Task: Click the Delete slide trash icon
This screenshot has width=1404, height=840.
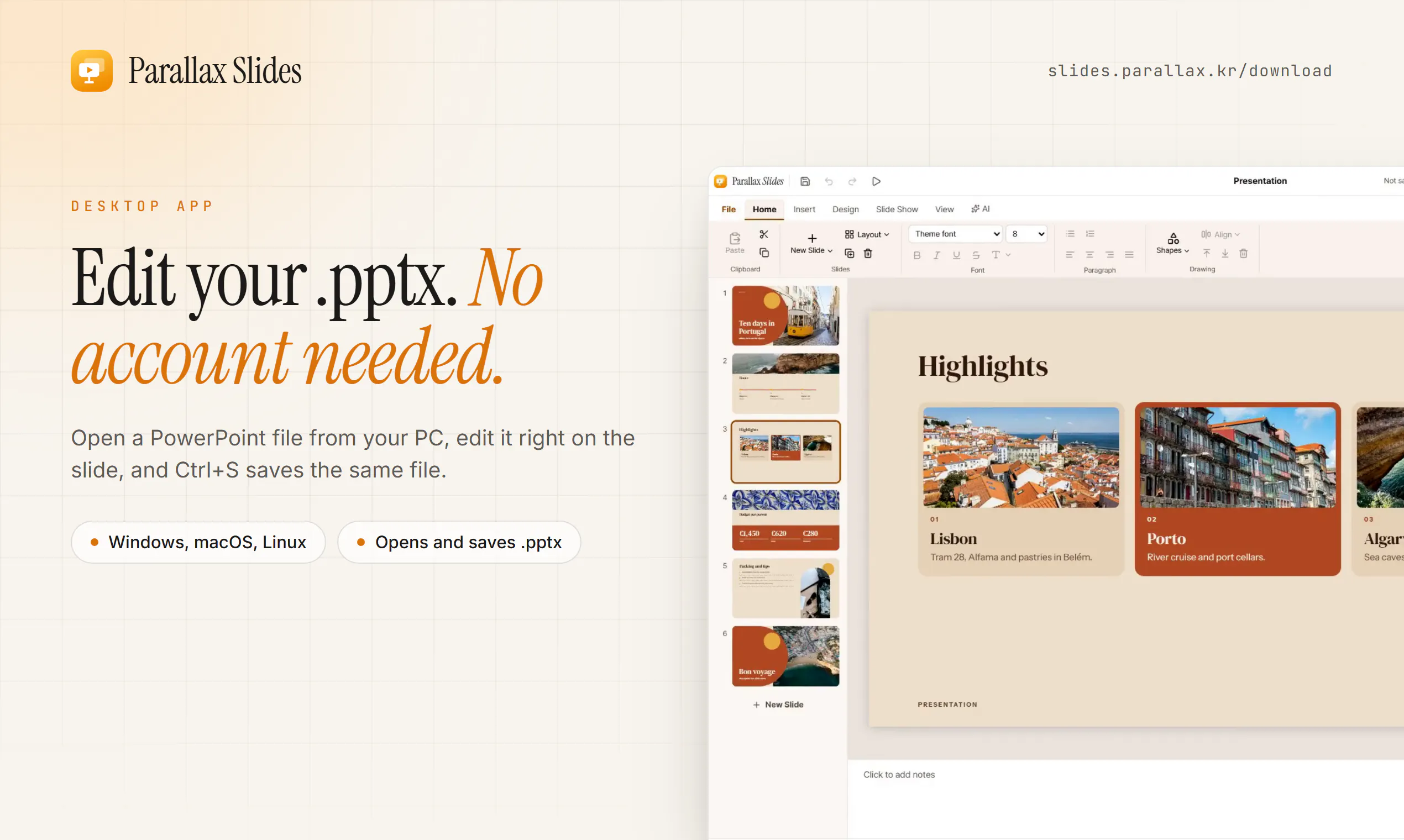Action: click(x=868, y=253)
